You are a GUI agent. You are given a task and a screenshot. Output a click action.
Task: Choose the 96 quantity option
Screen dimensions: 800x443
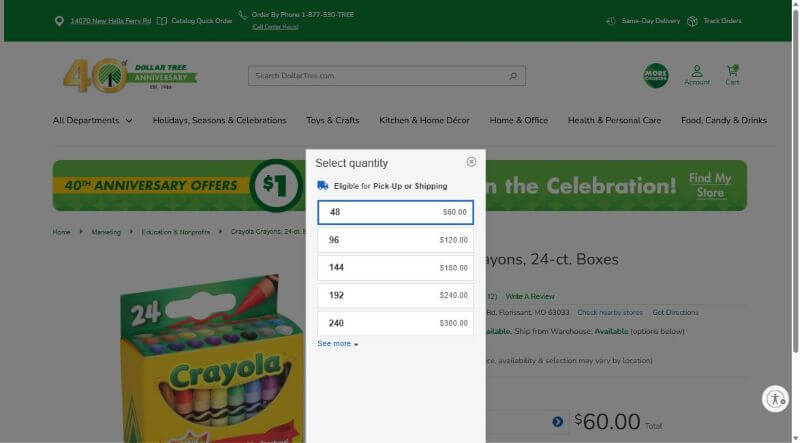click(395, 240)
